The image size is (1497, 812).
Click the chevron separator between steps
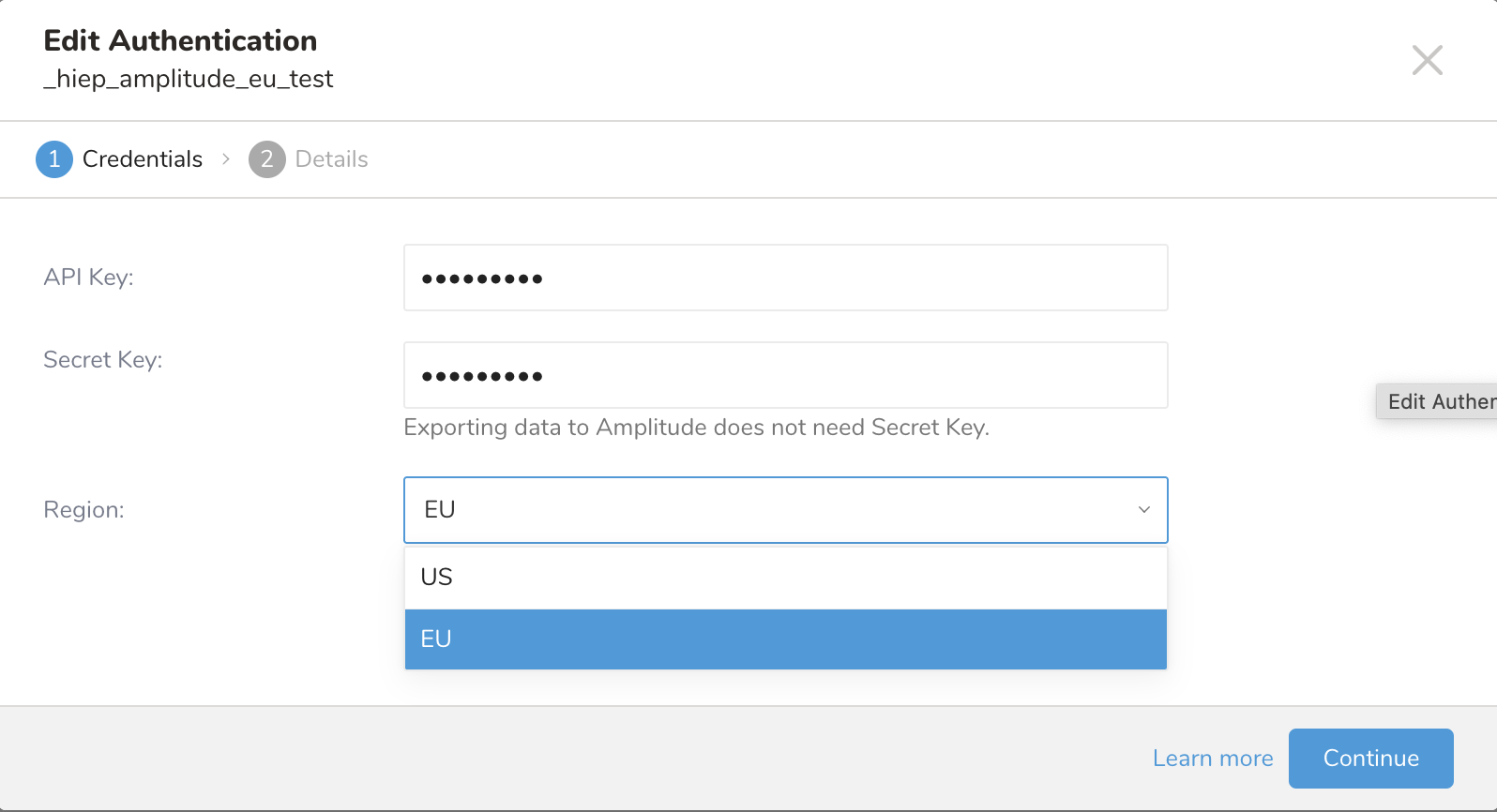point(226,159)
